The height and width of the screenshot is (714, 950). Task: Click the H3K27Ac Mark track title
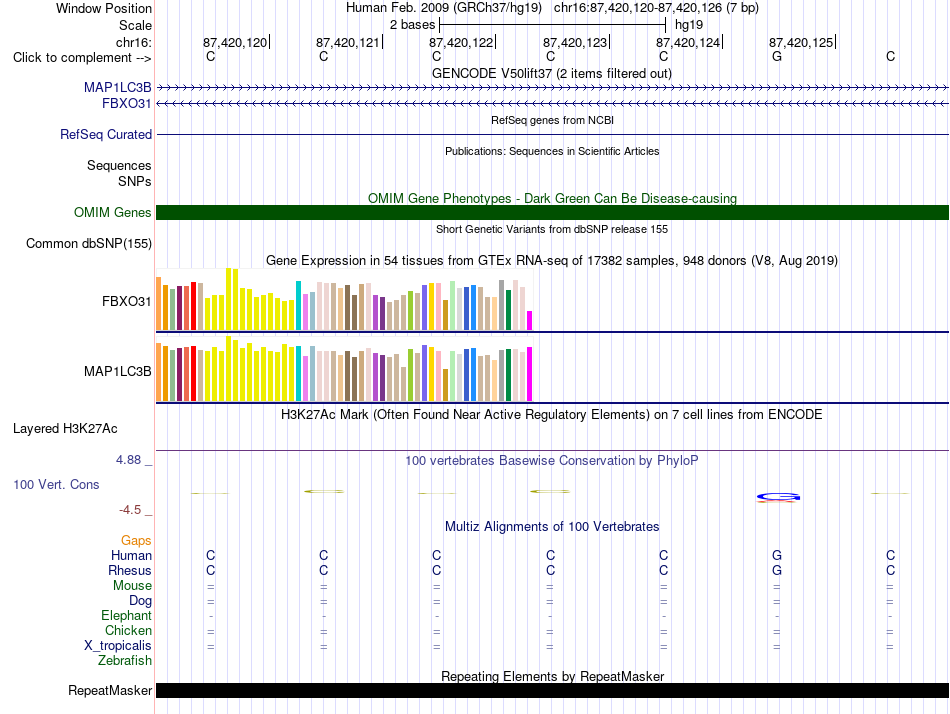click(552, 415)
